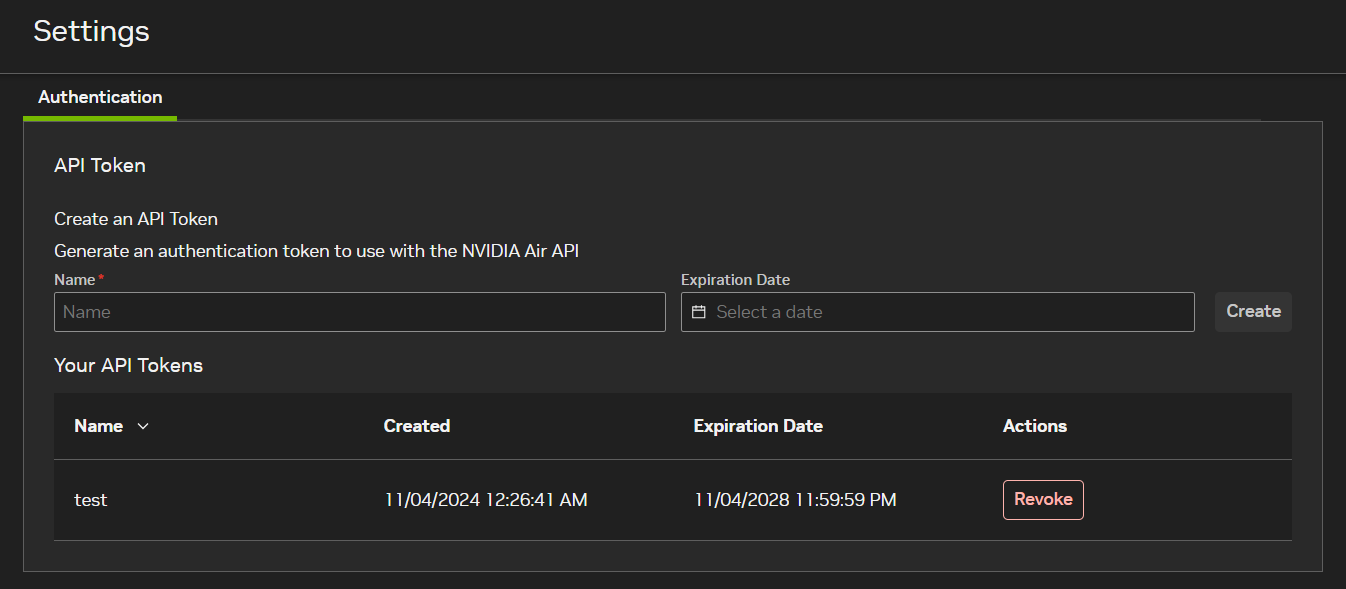The image size is (1346, 589).
Task: Click the NVIDIA Air API description text
Action: (x=316, y=251)
